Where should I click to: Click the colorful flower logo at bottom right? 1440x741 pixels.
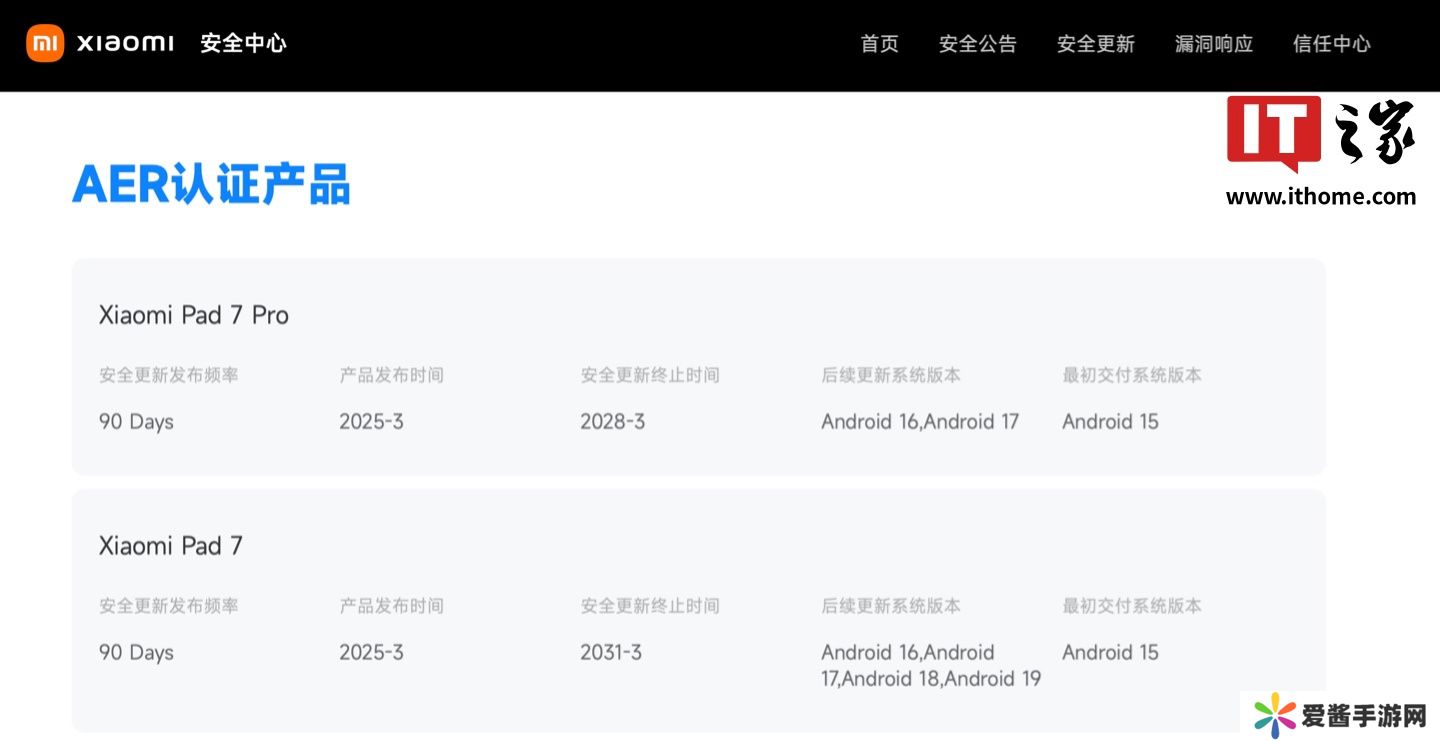coord(1274,716)
